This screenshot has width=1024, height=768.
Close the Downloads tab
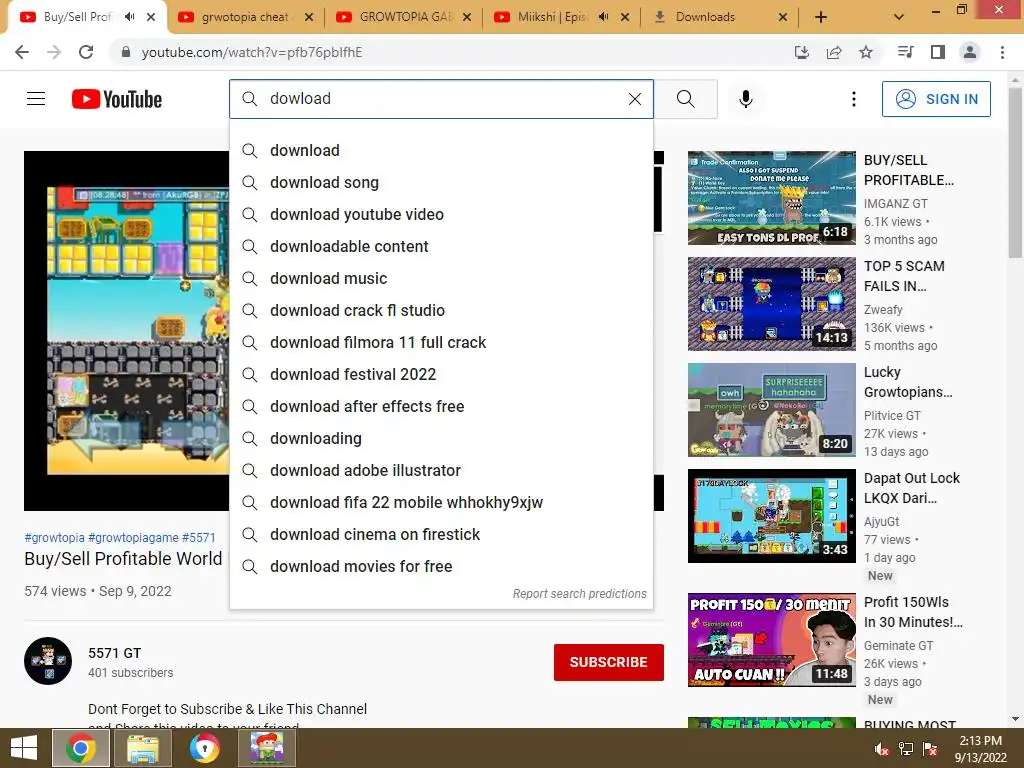(x=783, y=17)
